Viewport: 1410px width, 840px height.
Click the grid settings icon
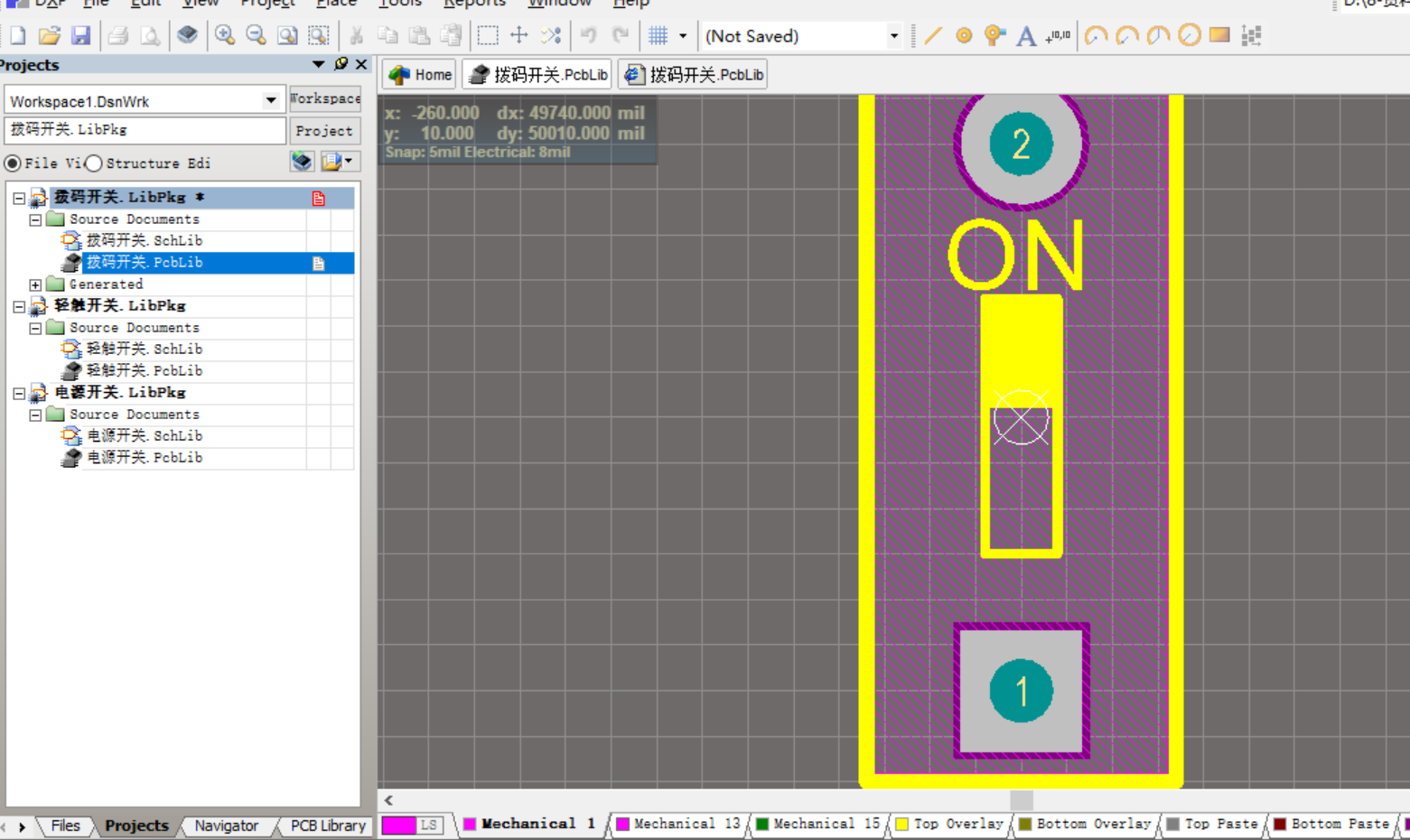click(658, 36)
